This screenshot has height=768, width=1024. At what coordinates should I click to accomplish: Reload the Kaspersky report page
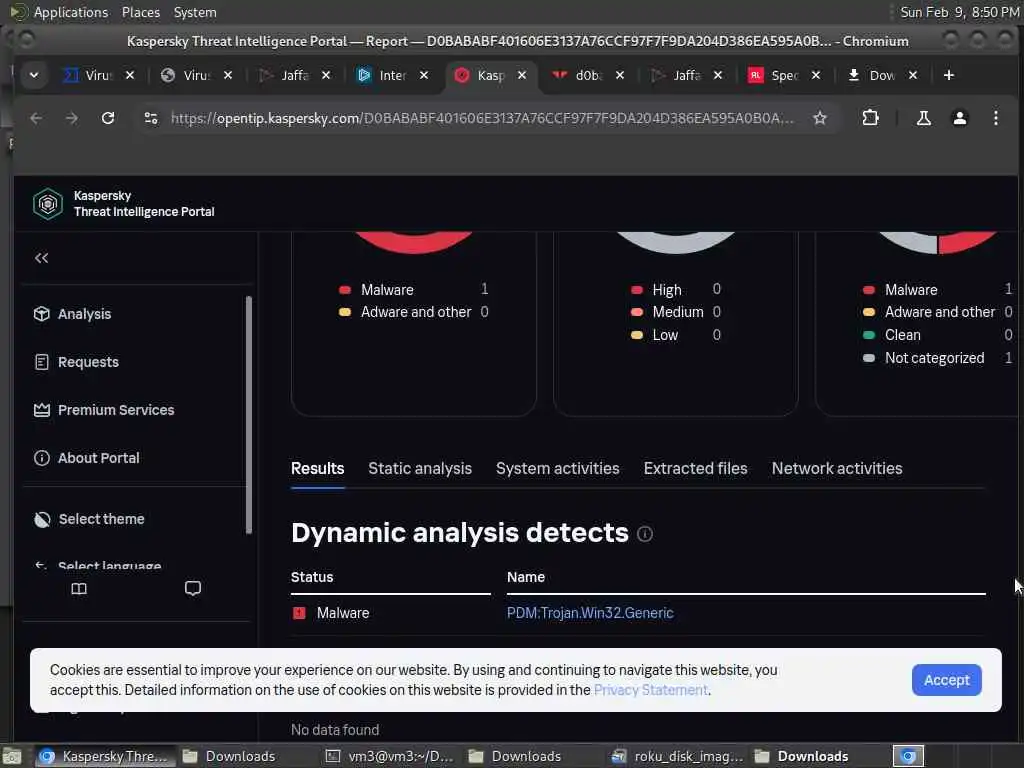coord(108,118)
